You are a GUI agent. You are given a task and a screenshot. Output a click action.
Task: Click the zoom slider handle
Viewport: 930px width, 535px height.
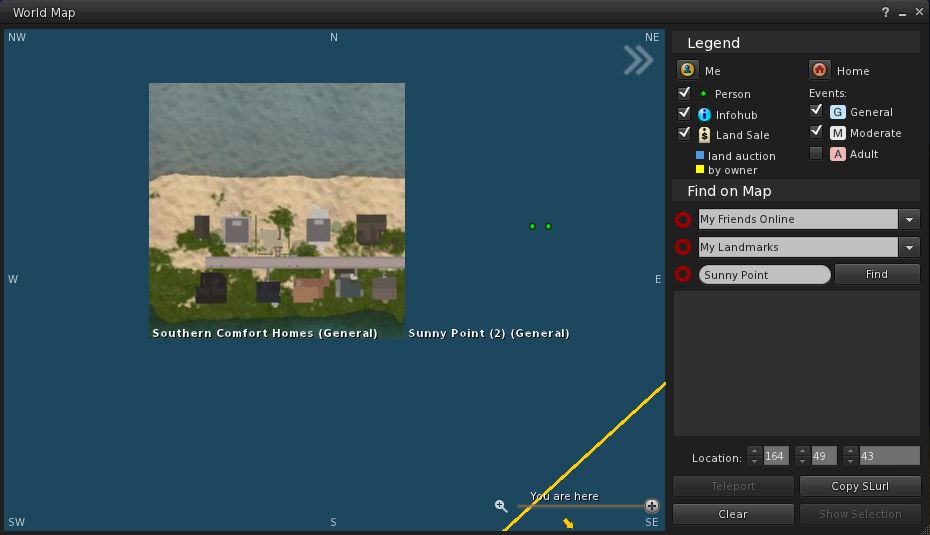(x=651, y=506)
